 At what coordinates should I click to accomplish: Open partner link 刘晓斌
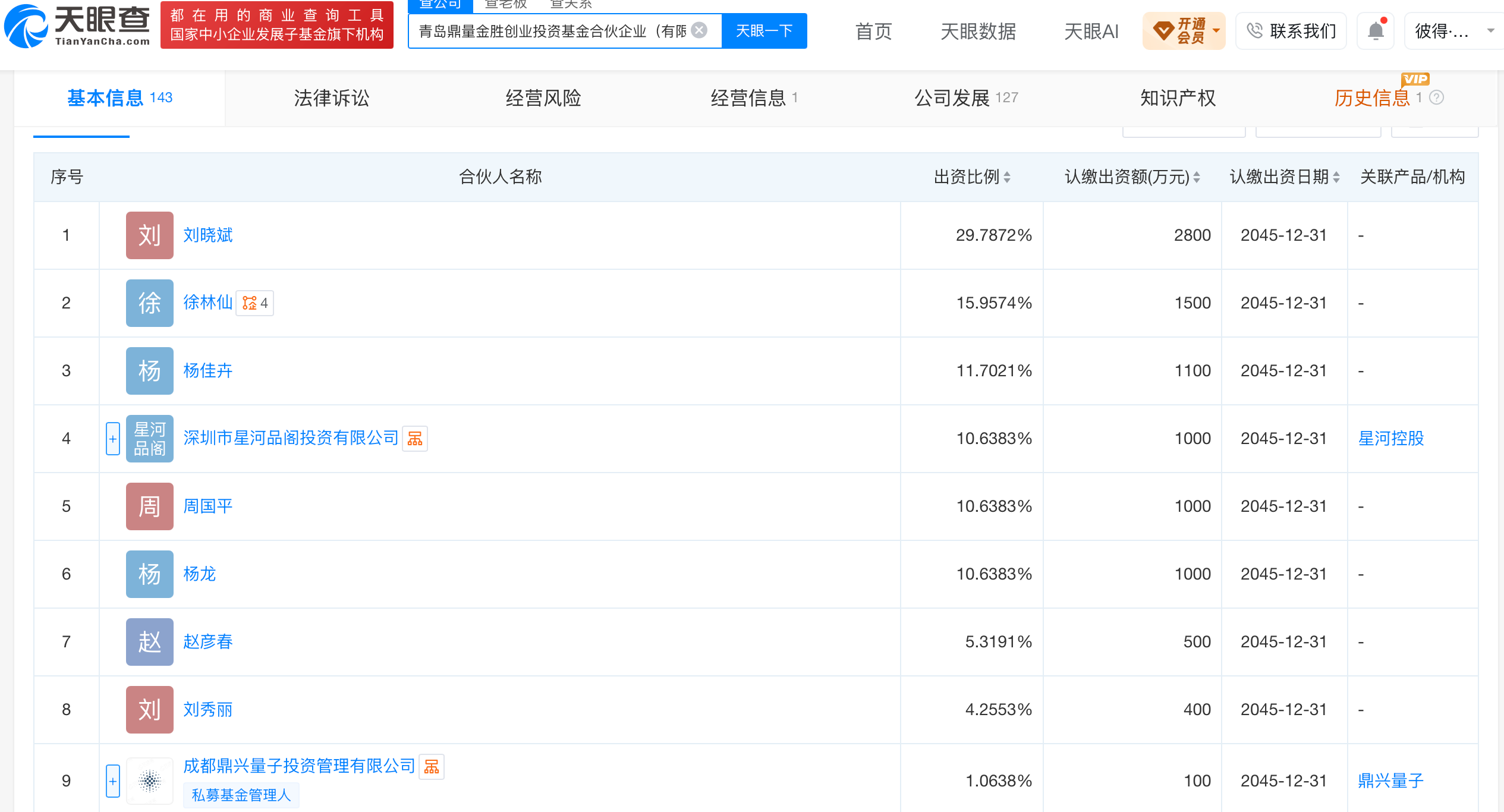pos(207,235)
